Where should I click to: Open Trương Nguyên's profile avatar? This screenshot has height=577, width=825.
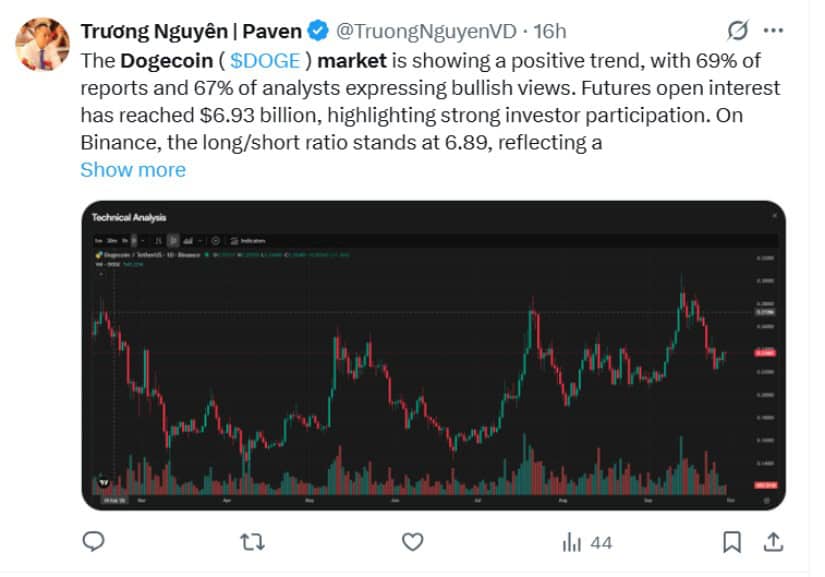(42, 45)
